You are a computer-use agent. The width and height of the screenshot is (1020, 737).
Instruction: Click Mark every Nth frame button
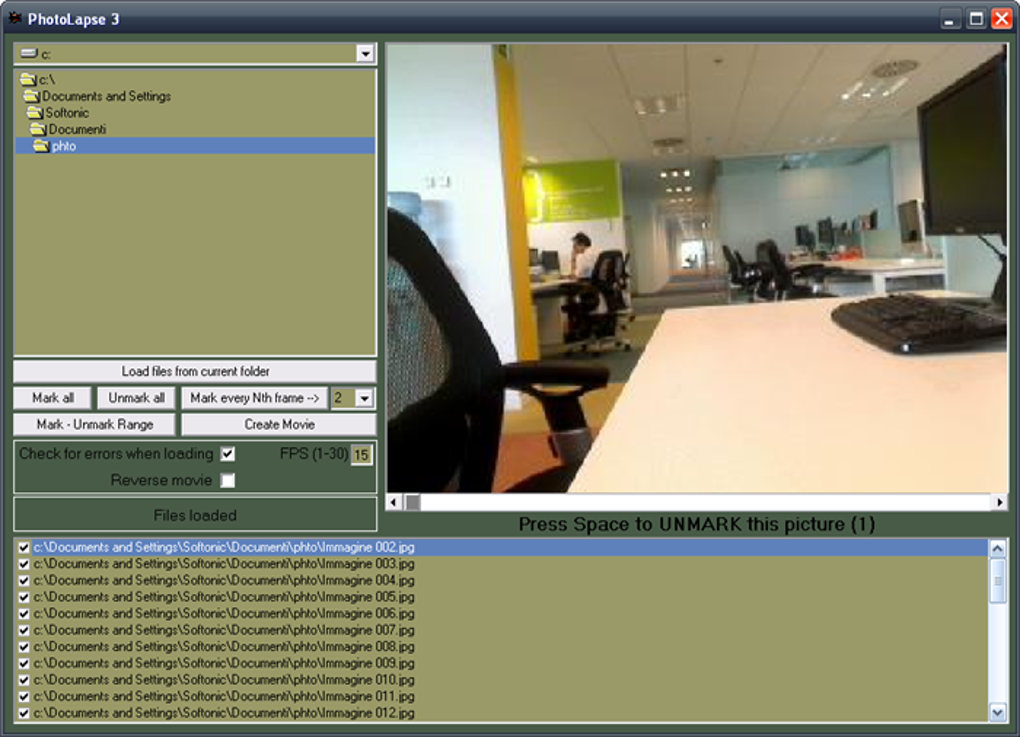point(254,398)
